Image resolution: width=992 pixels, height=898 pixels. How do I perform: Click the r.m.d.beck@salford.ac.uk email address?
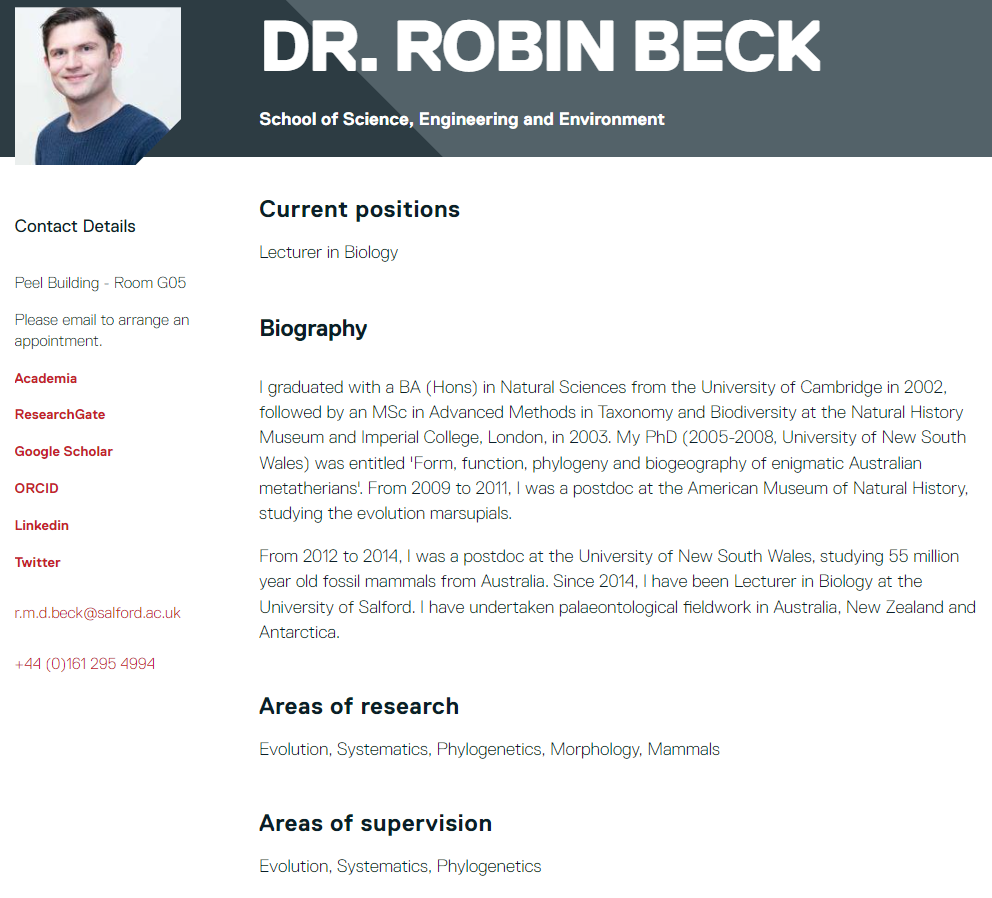click(97, 613)
